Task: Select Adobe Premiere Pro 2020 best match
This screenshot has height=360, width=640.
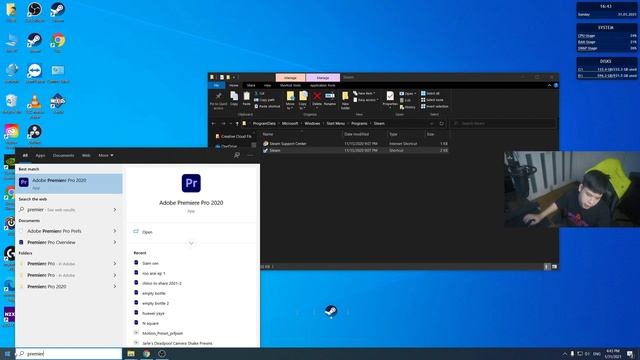Action: click(x=69, y=183)
